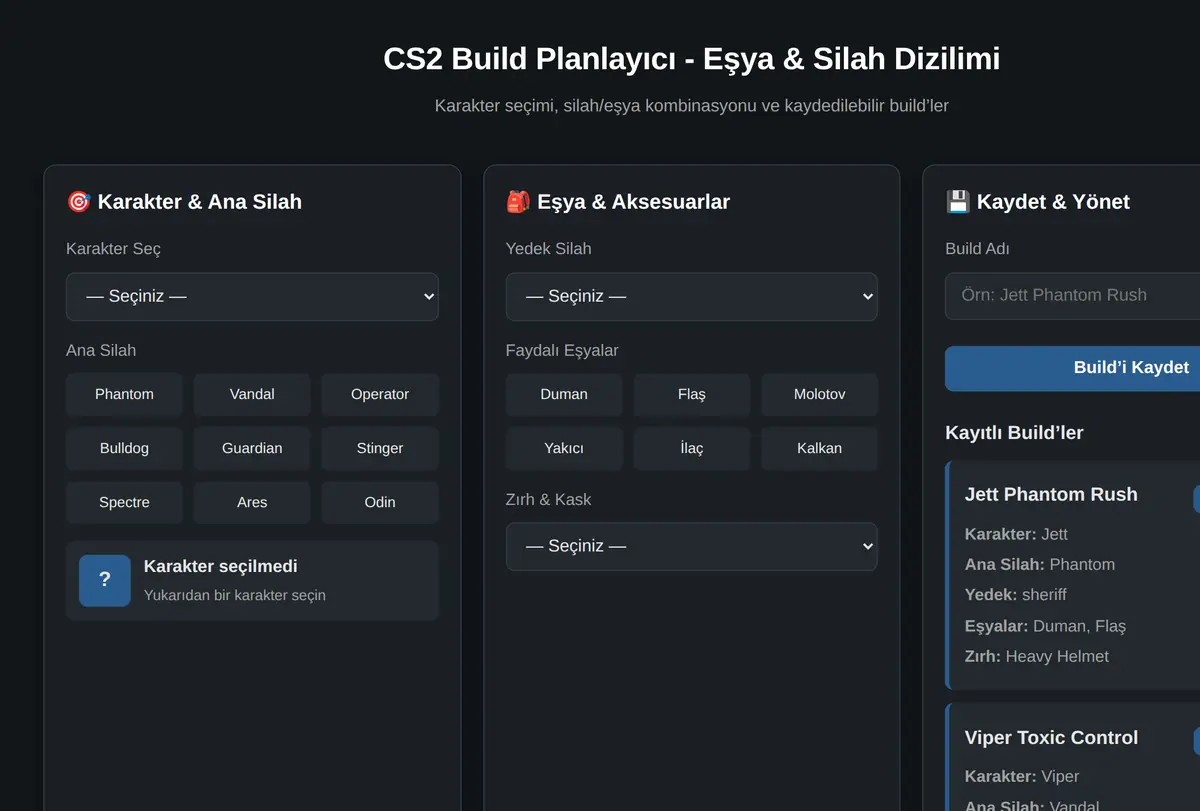Toggle the Flaş item
This screenshot has height=811, width=1200.
point(692,394)
